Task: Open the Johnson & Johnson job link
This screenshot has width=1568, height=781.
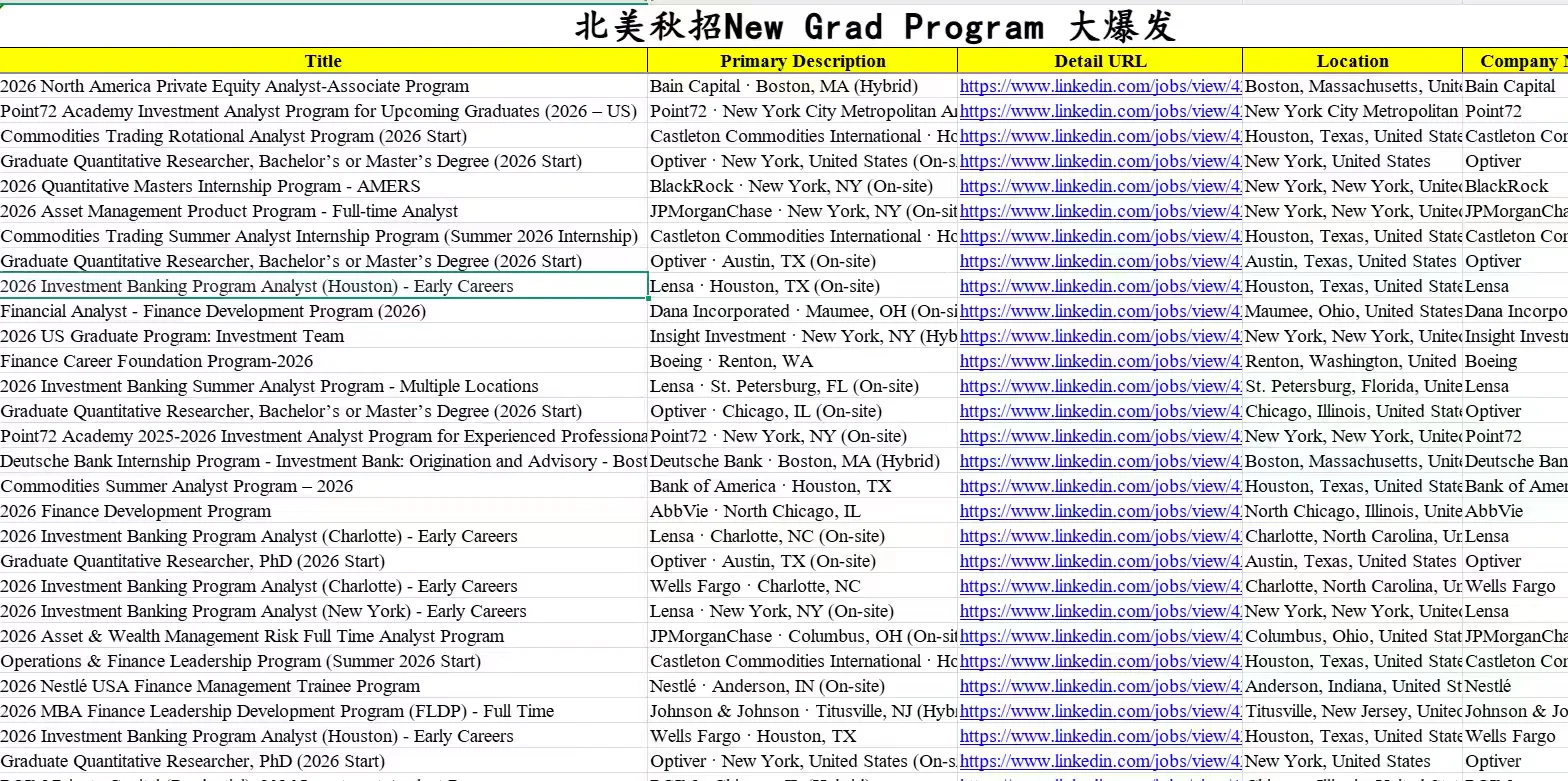Action: point(1100,712)
